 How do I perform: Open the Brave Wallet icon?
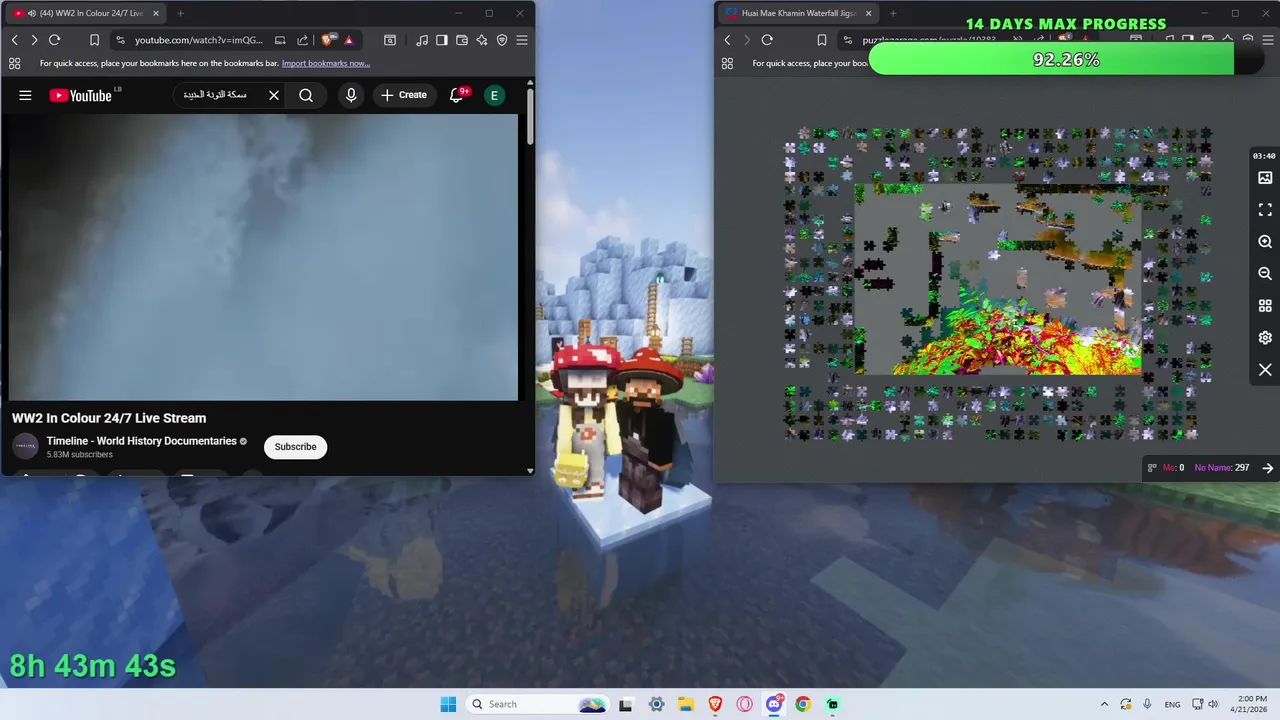click(x=462, y=40)
